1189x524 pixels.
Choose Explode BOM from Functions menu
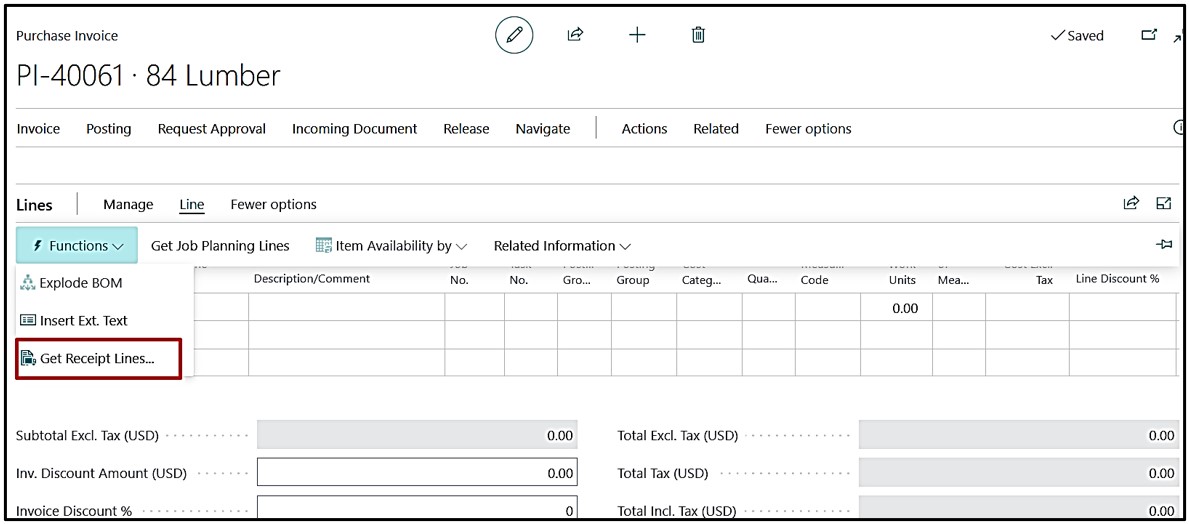click(x=80, y=283)
